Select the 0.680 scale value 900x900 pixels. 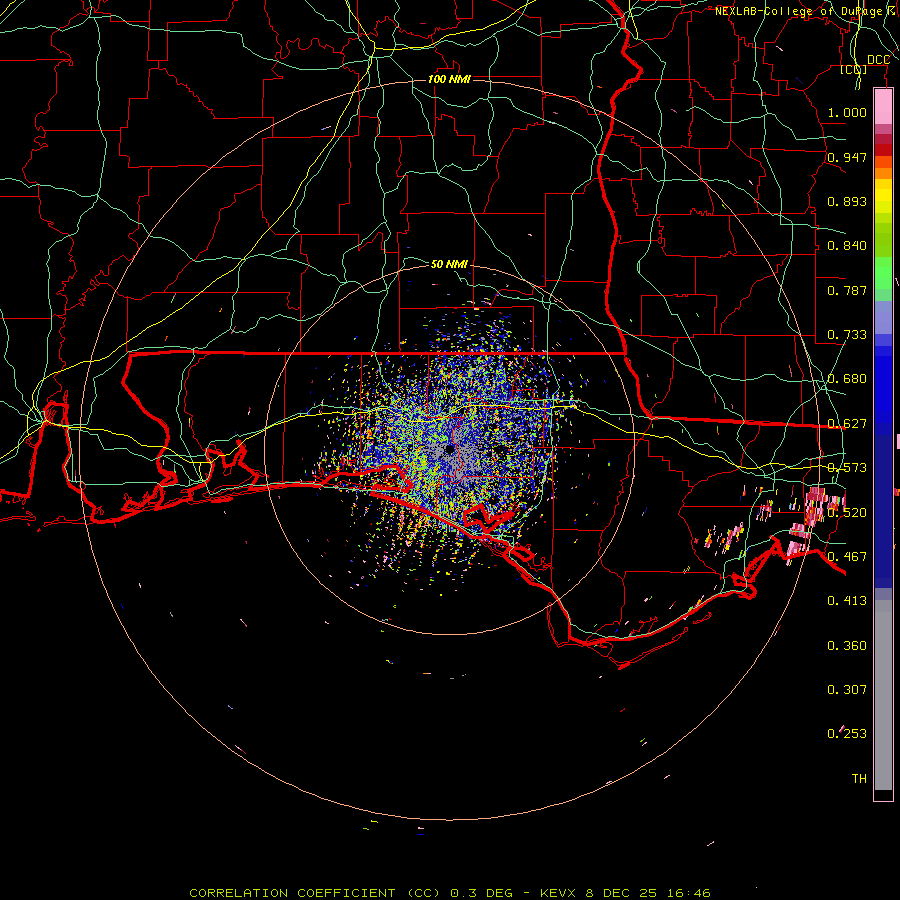[847, 379]
